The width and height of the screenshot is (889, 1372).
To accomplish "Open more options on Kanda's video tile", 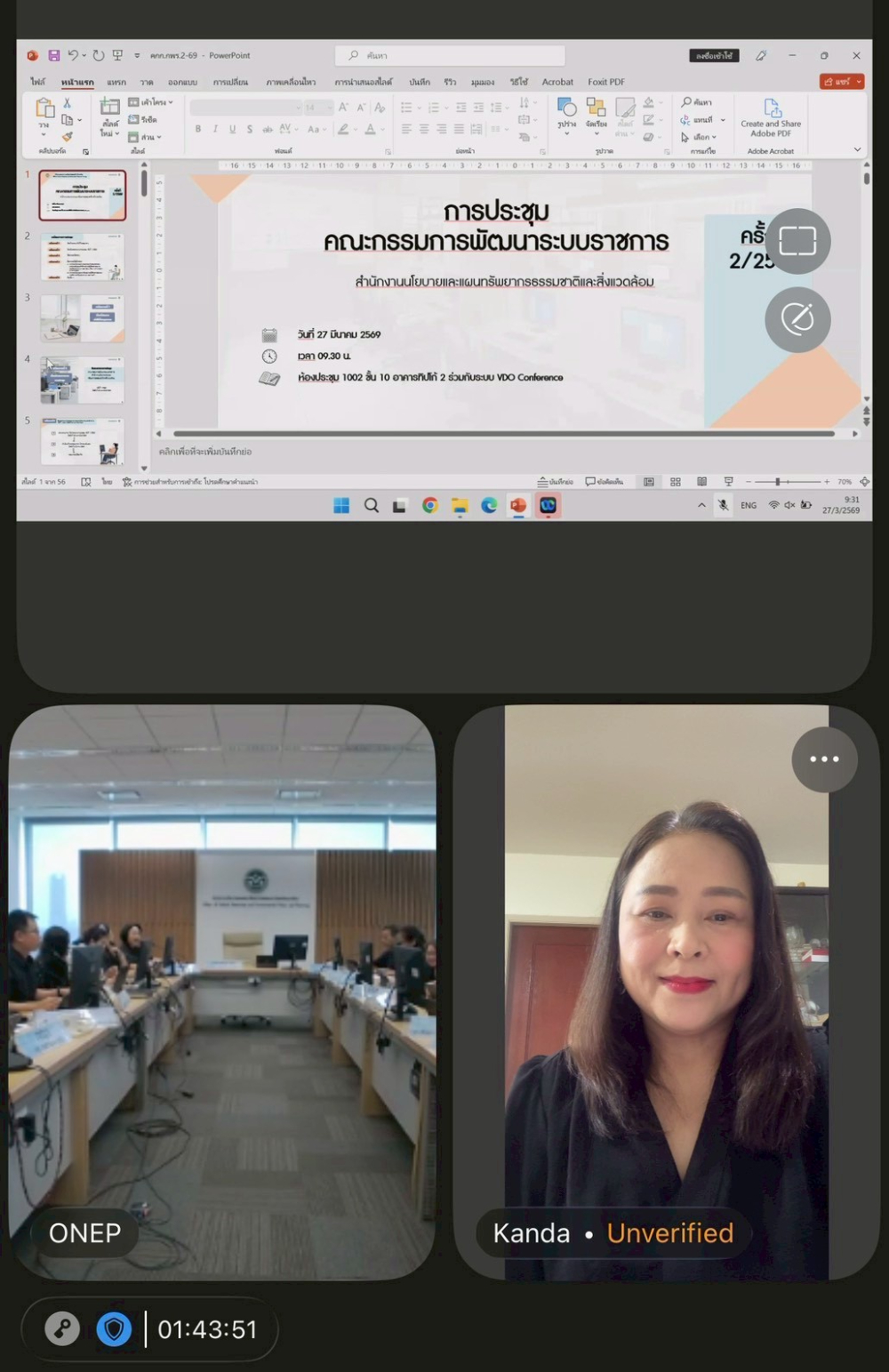I will tap(825, 758).
